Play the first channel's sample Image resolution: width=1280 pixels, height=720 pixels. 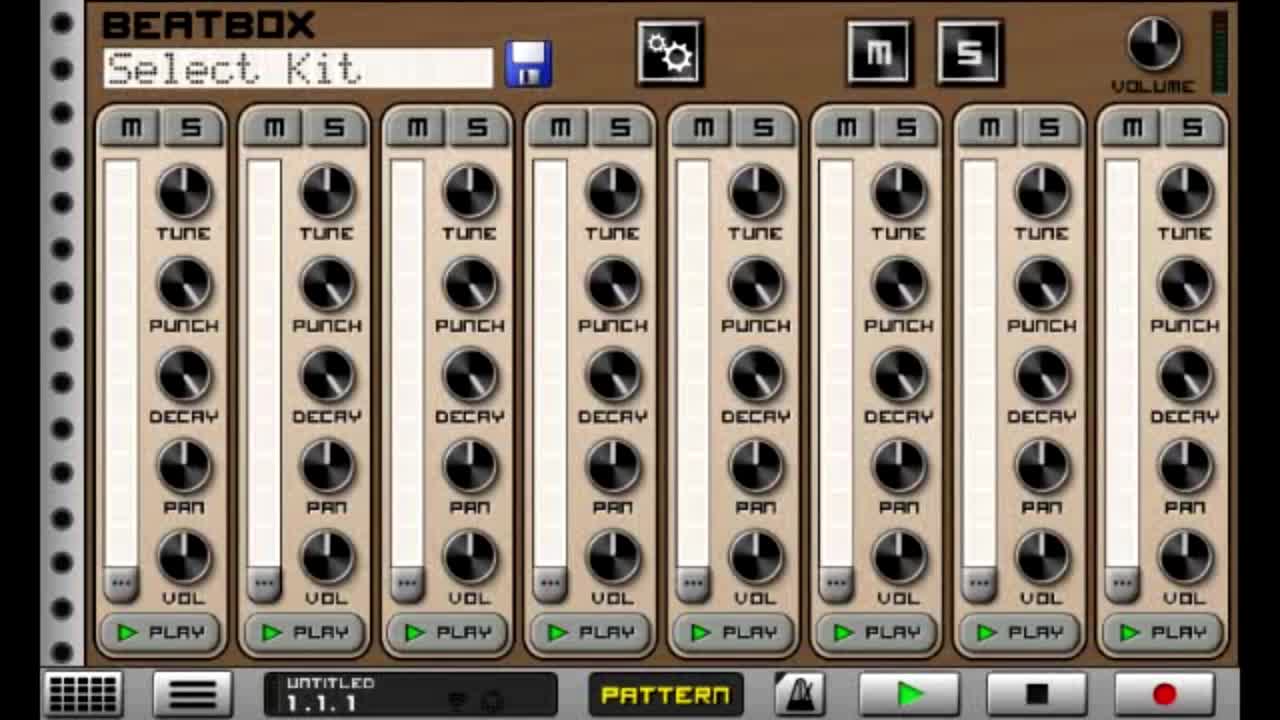162,633
